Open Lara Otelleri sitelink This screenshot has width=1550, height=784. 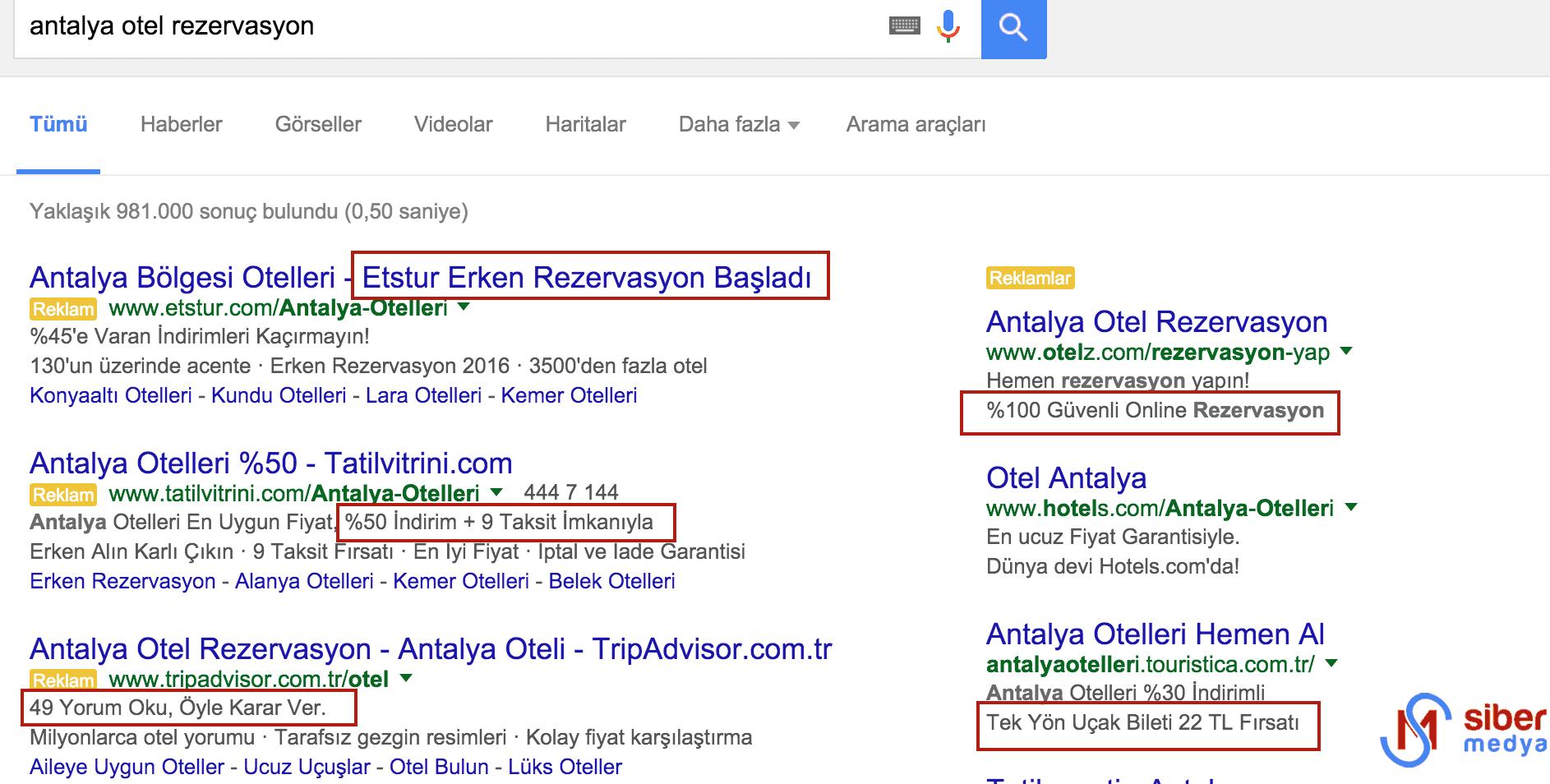pyautogui.click(x=423, y=395)
